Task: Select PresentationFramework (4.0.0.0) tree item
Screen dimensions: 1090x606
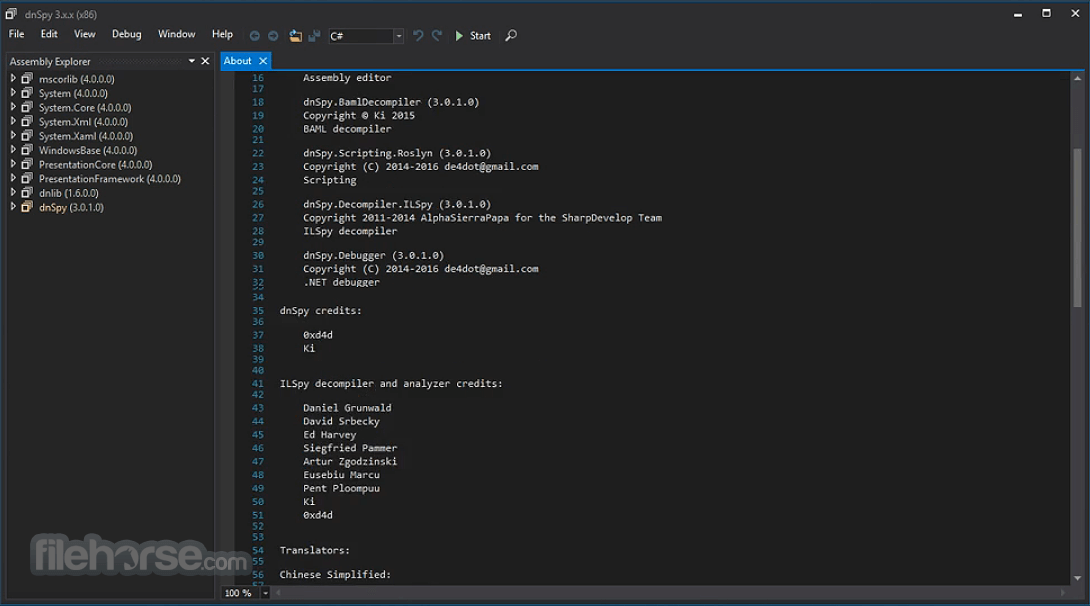Action: (110, 179)
